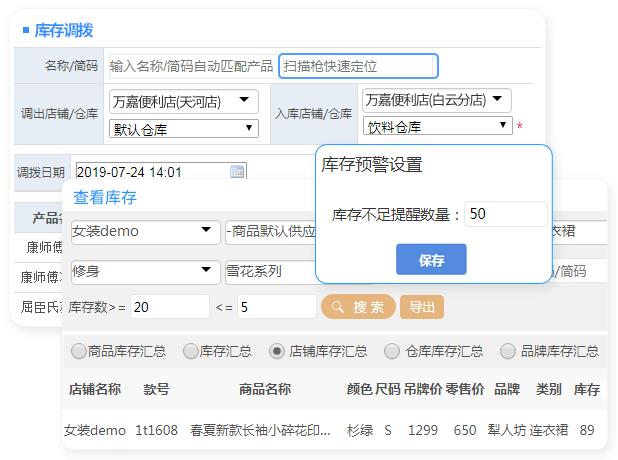Viewport: 618px width, 460px height.
Task: Click the 1299 tag price cell
Action: [423, 430]
